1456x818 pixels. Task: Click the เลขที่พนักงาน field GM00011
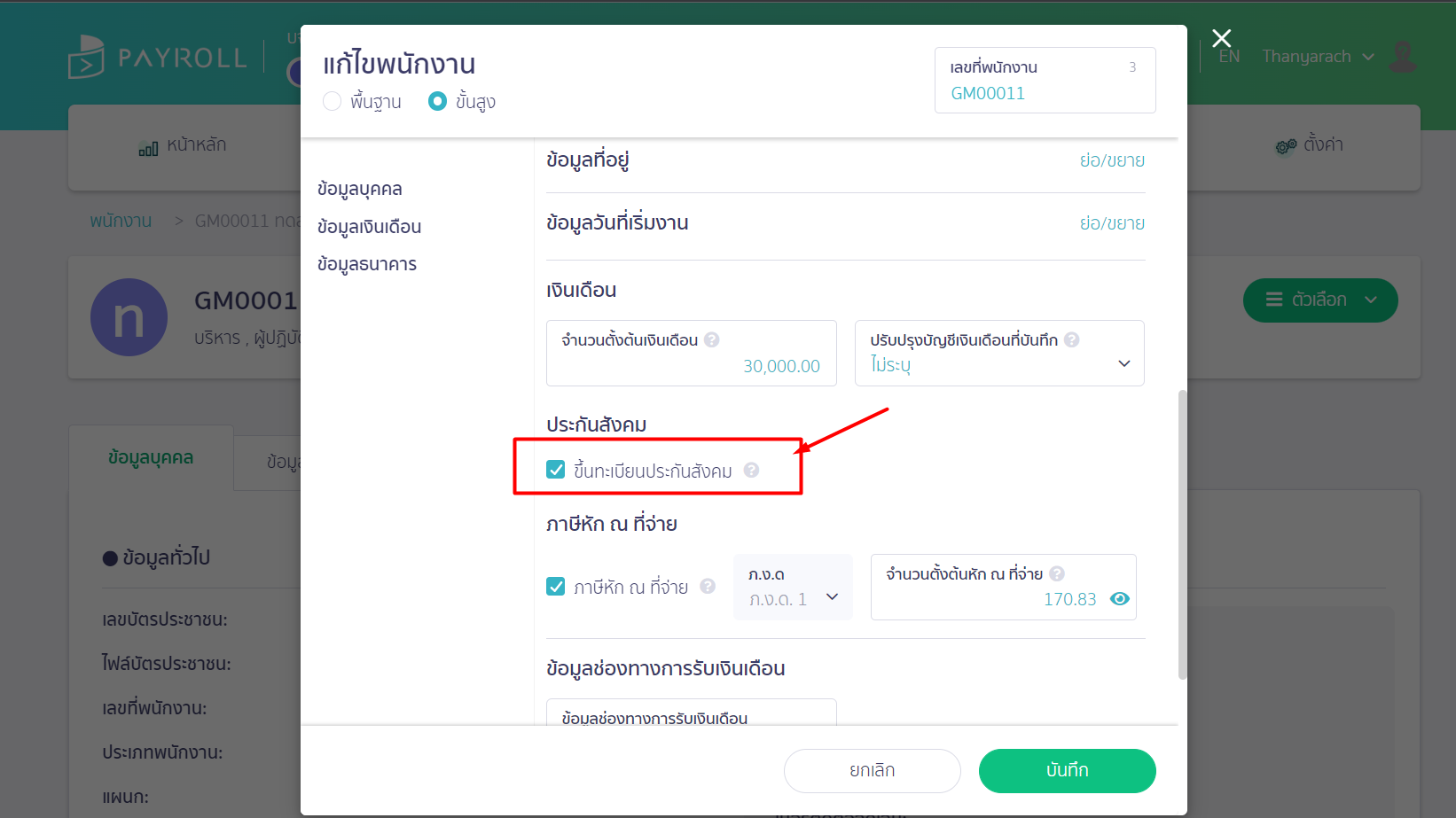coord(1045,80)
